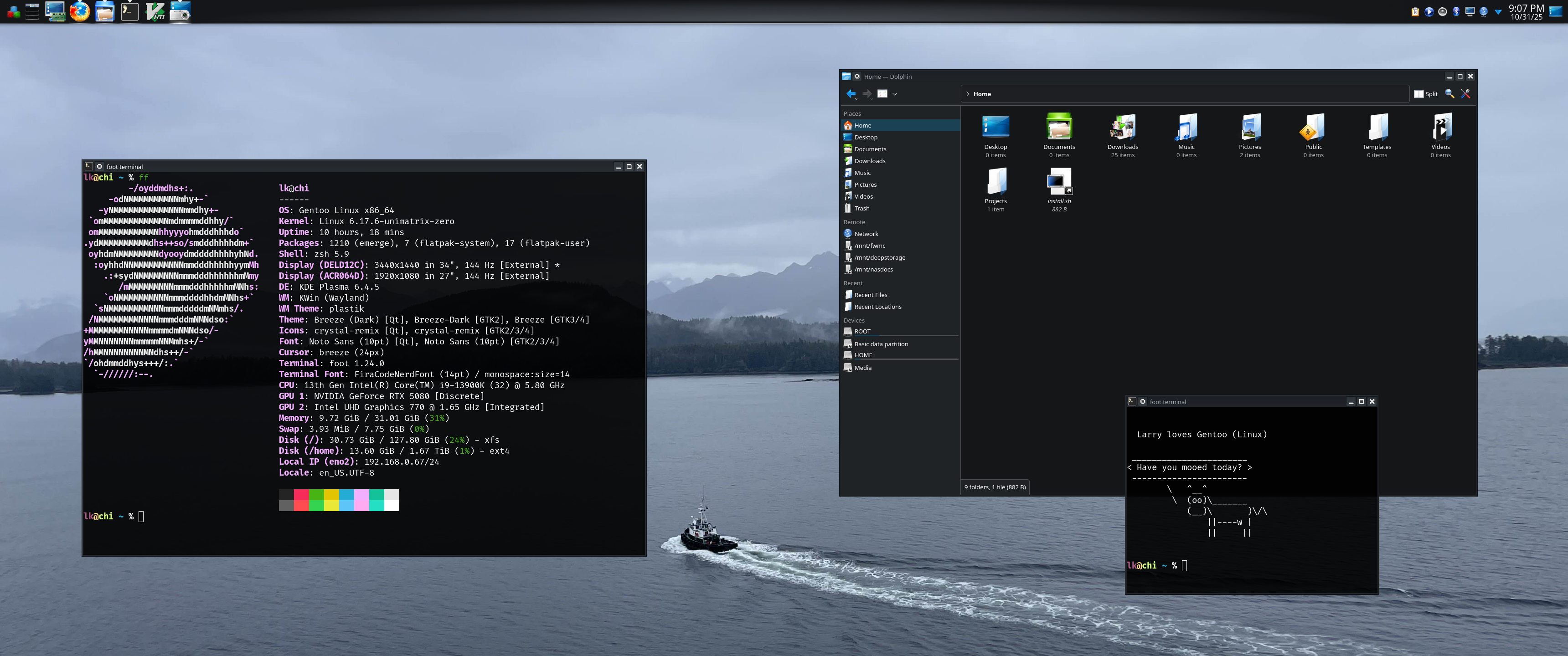Click Dolphin's search magnifier icon
This screenshot has width=1568, height=656.
[1449, 94]
